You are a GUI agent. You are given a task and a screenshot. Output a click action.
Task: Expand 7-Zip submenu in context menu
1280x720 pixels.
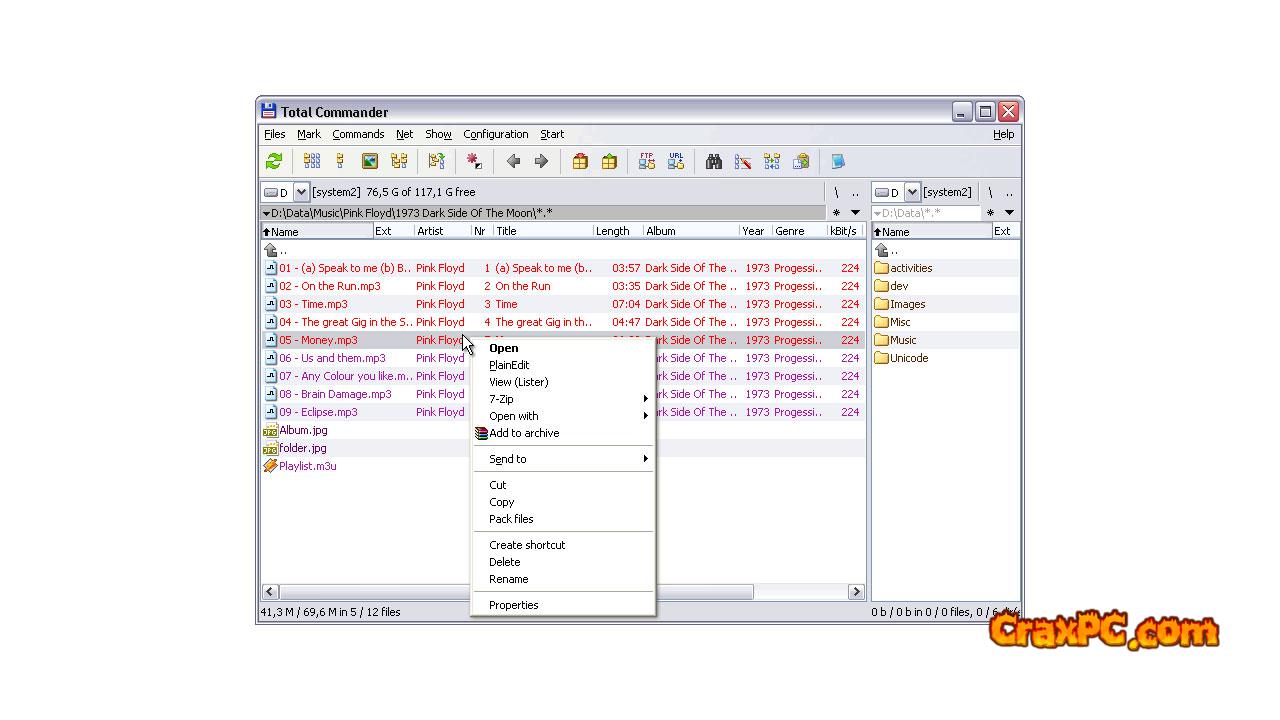point(565,399)
